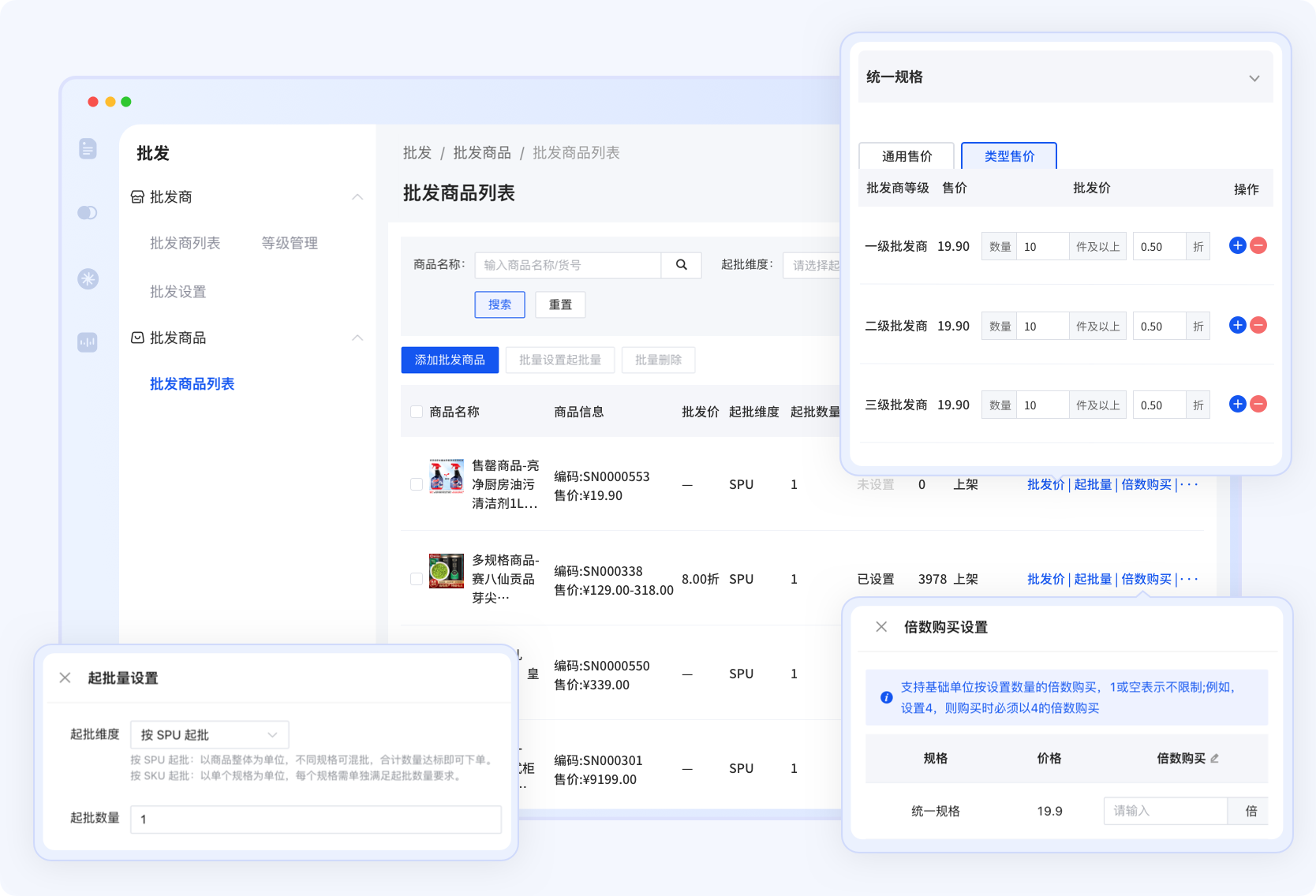
Task: Click the info icon in 倍数购买 notice
Action: [x=886, y=697]
